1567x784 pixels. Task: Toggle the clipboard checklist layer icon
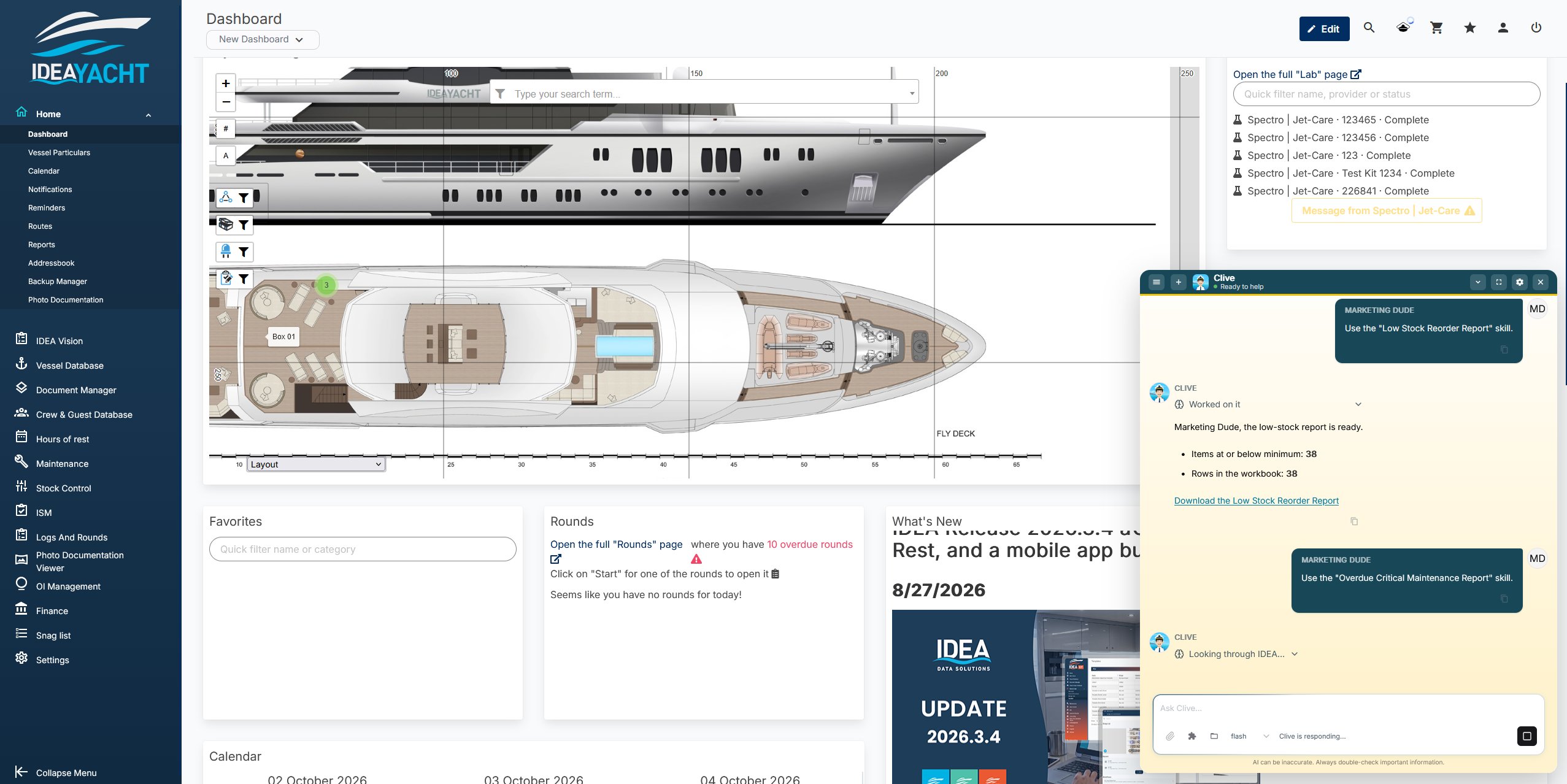tap(226, 279)
